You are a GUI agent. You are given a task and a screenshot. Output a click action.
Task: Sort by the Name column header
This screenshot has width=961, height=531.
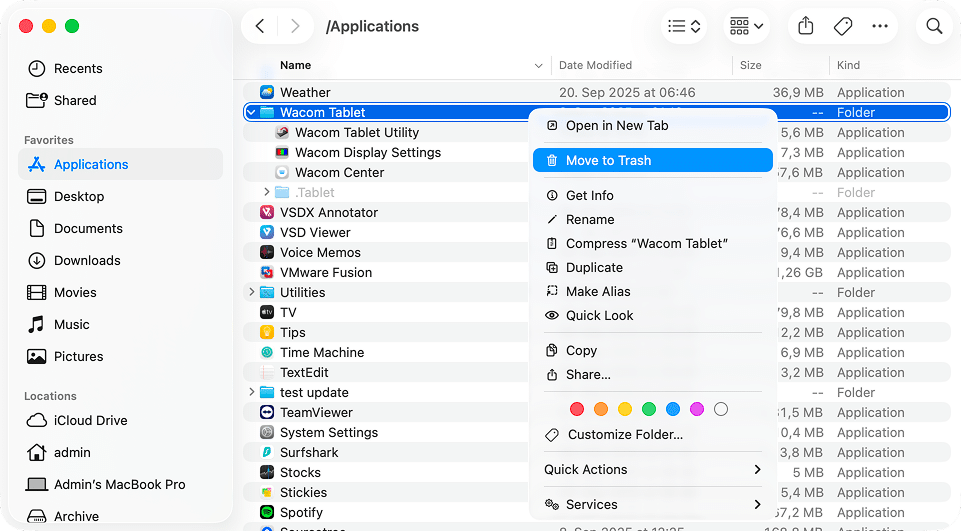pos(295,65)
